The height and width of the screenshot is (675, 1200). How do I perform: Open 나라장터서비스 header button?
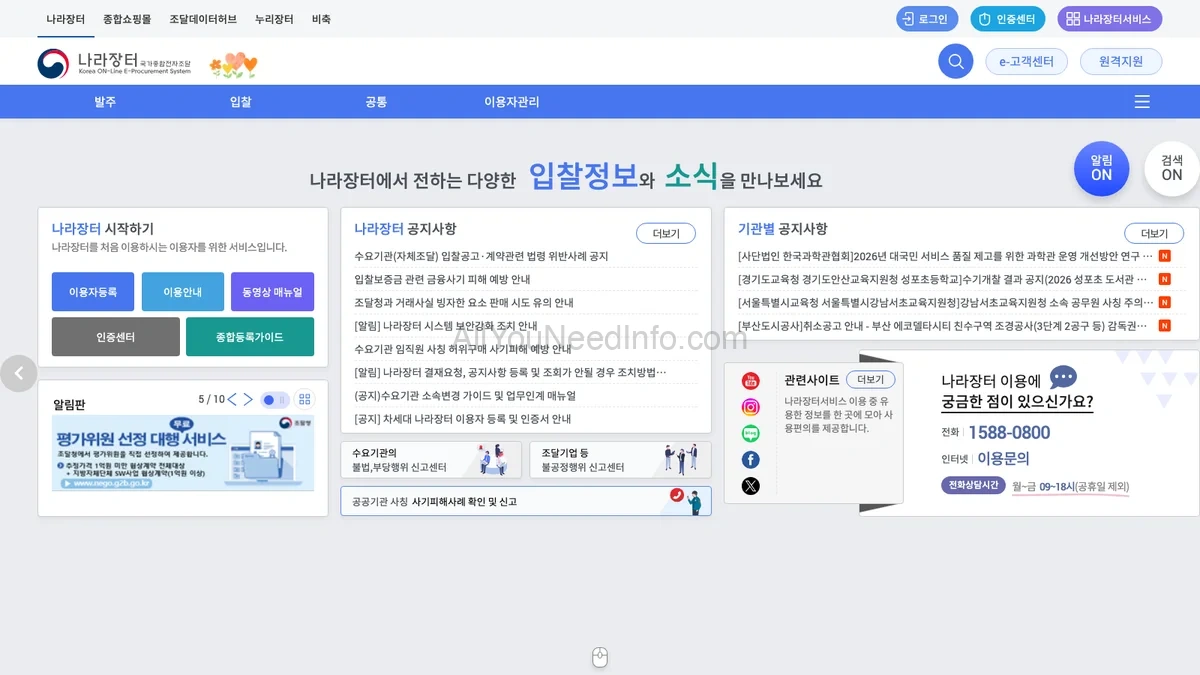coord(1110,19)
